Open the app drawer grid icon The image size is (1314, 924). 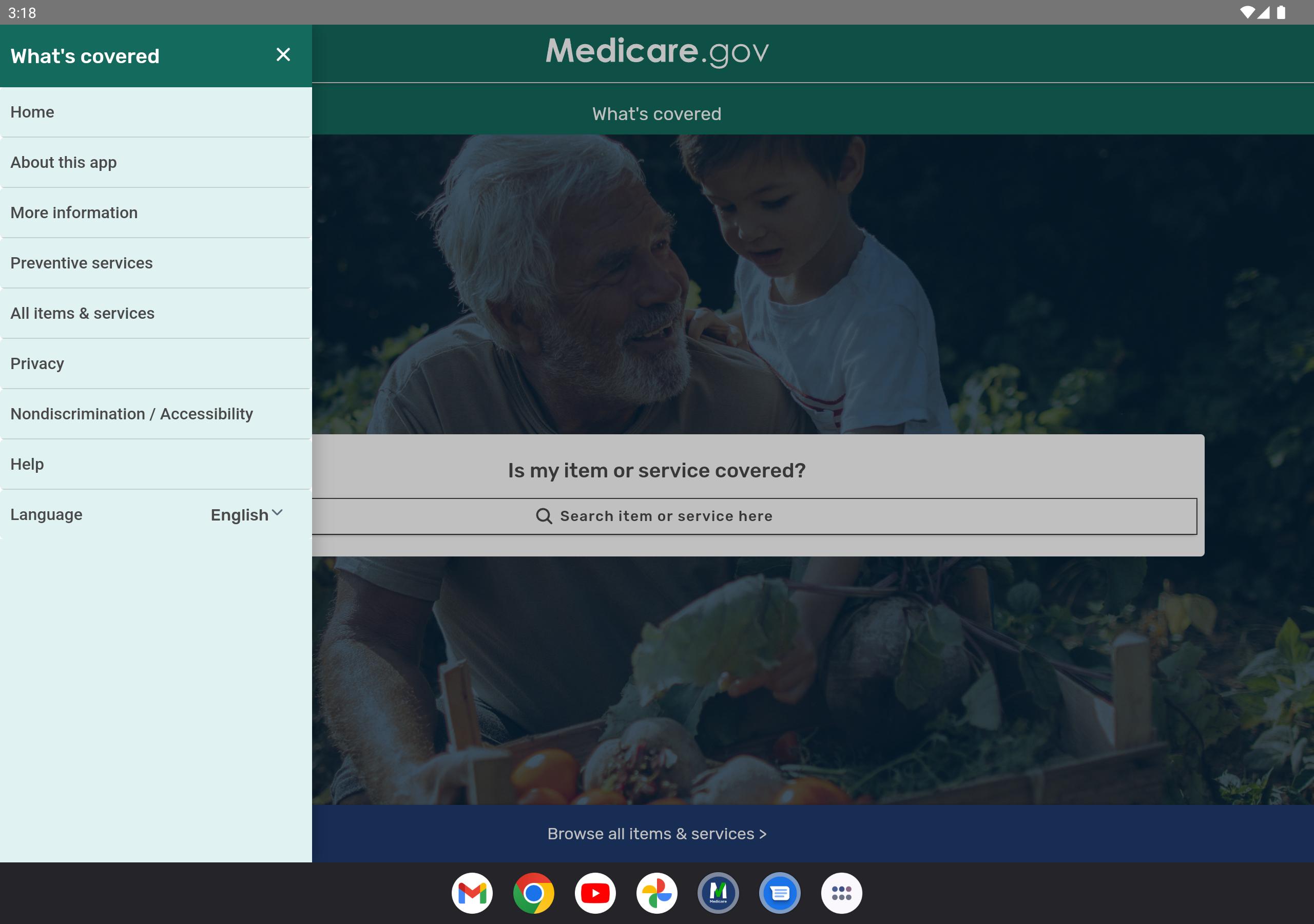click(842, 893)
